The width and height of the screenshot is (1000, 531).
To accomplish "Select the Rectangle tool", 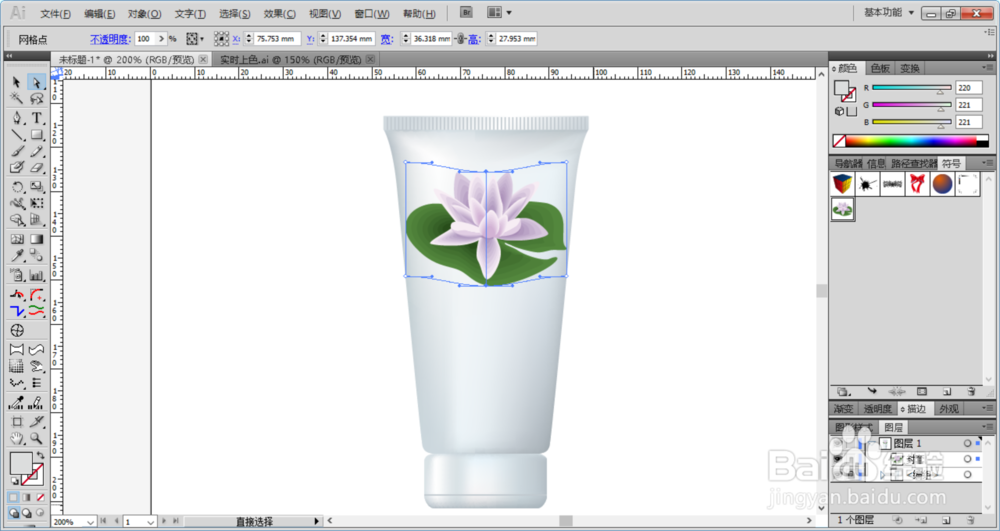I will [x=36, y=135].
